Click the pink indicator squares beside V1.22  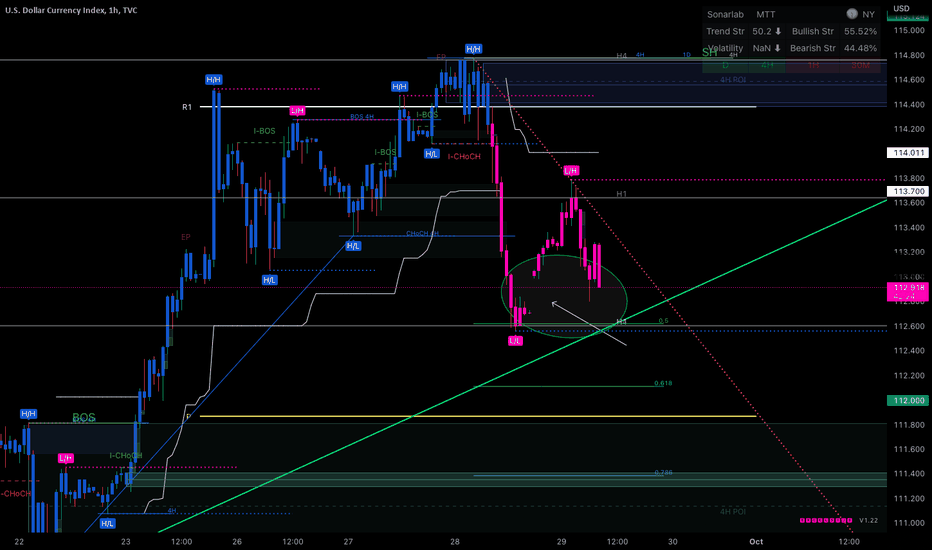tap(826, 520)
